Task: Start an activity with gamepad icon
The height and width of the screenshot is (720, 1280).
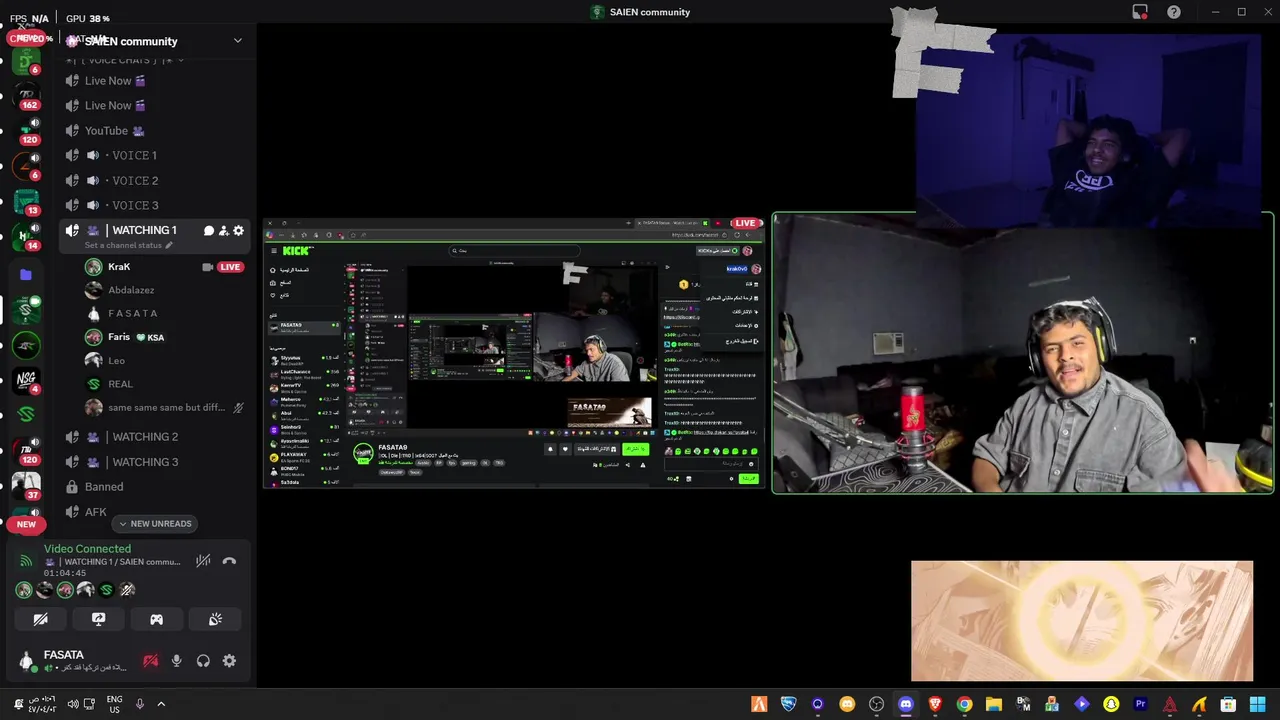Action: tap(156, 620)
